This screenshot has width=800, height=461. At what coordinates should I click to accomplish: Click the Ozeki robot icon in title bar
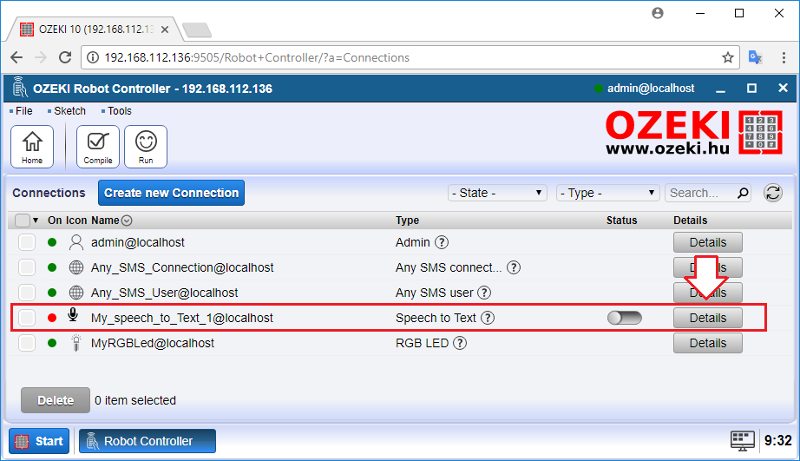tap(19, 87)
